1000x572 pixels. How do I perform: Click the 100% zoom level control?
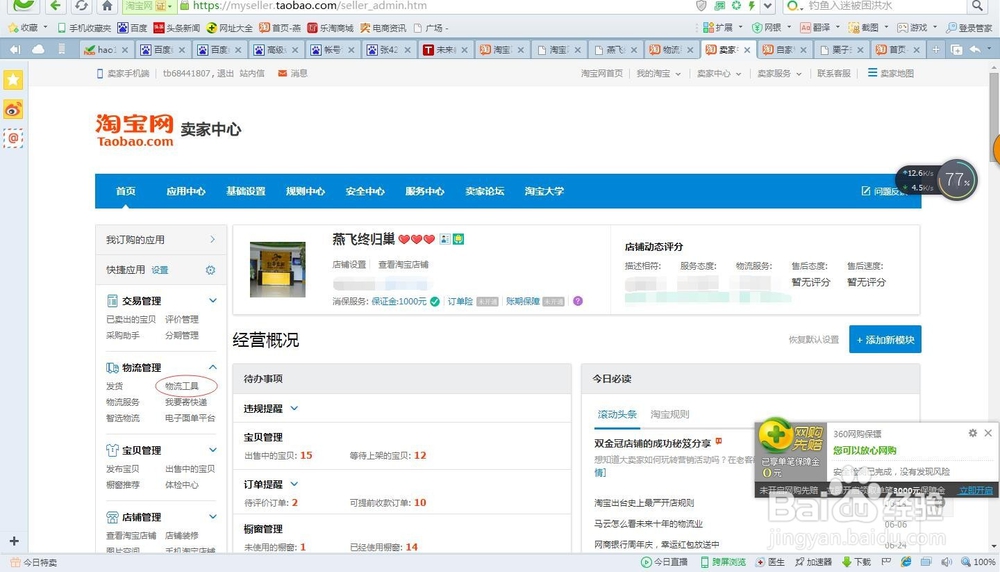pyautogui.click(x=979, y=562)
